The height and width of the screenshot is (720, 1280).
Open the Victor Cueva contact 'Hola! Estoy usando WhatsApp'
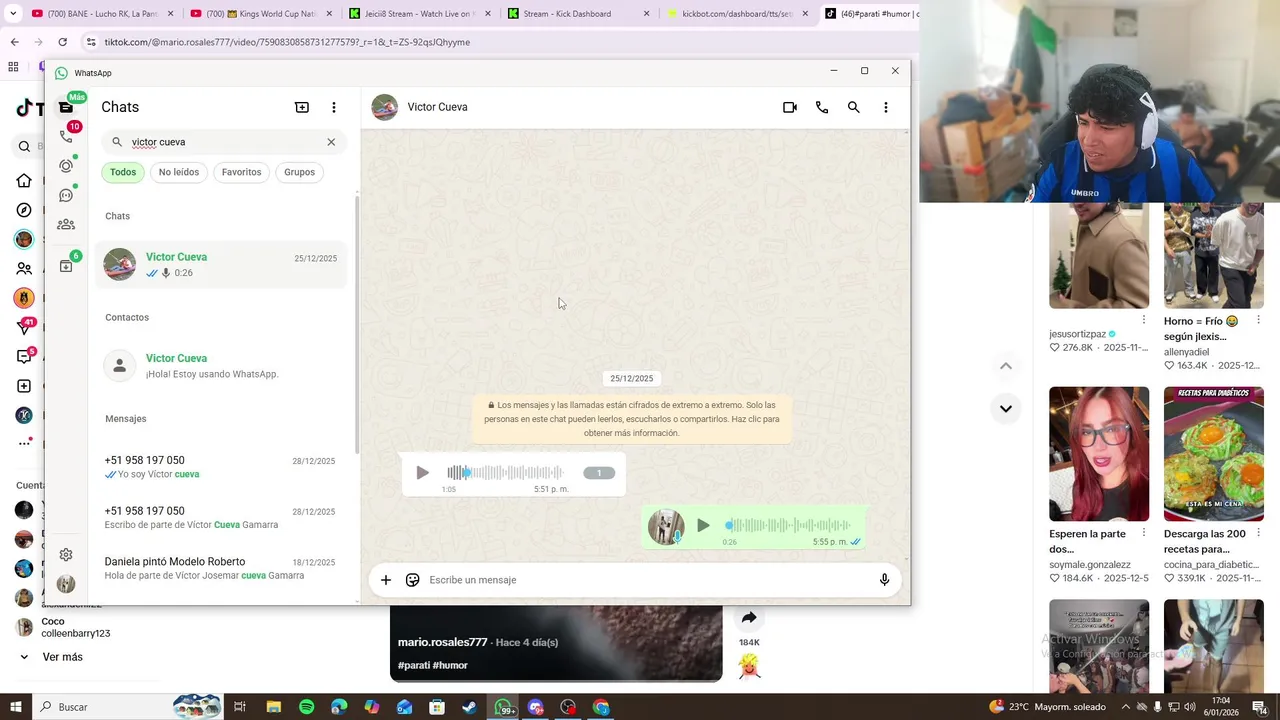click(221, 366)
